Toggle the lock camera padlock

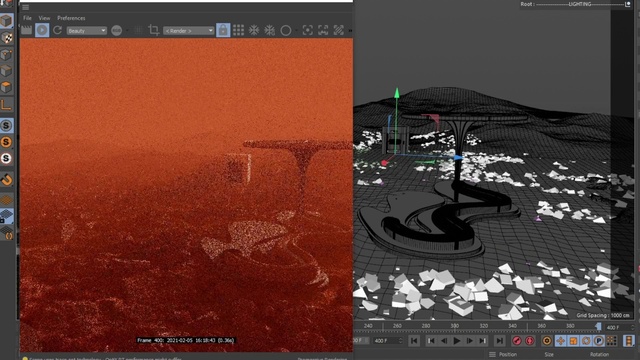(223, 30)
